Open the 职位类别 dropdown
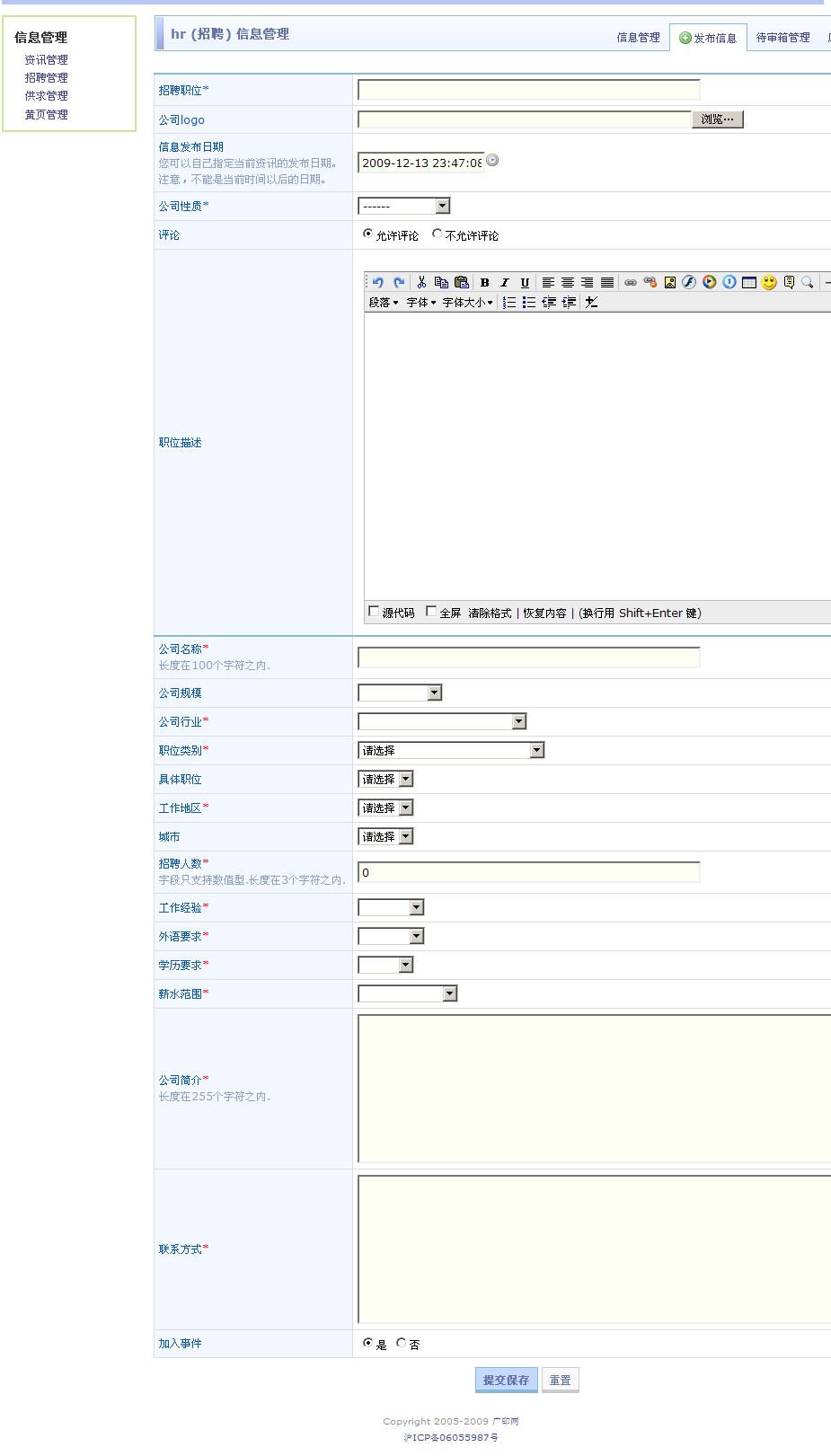 (x=452, y=751)
